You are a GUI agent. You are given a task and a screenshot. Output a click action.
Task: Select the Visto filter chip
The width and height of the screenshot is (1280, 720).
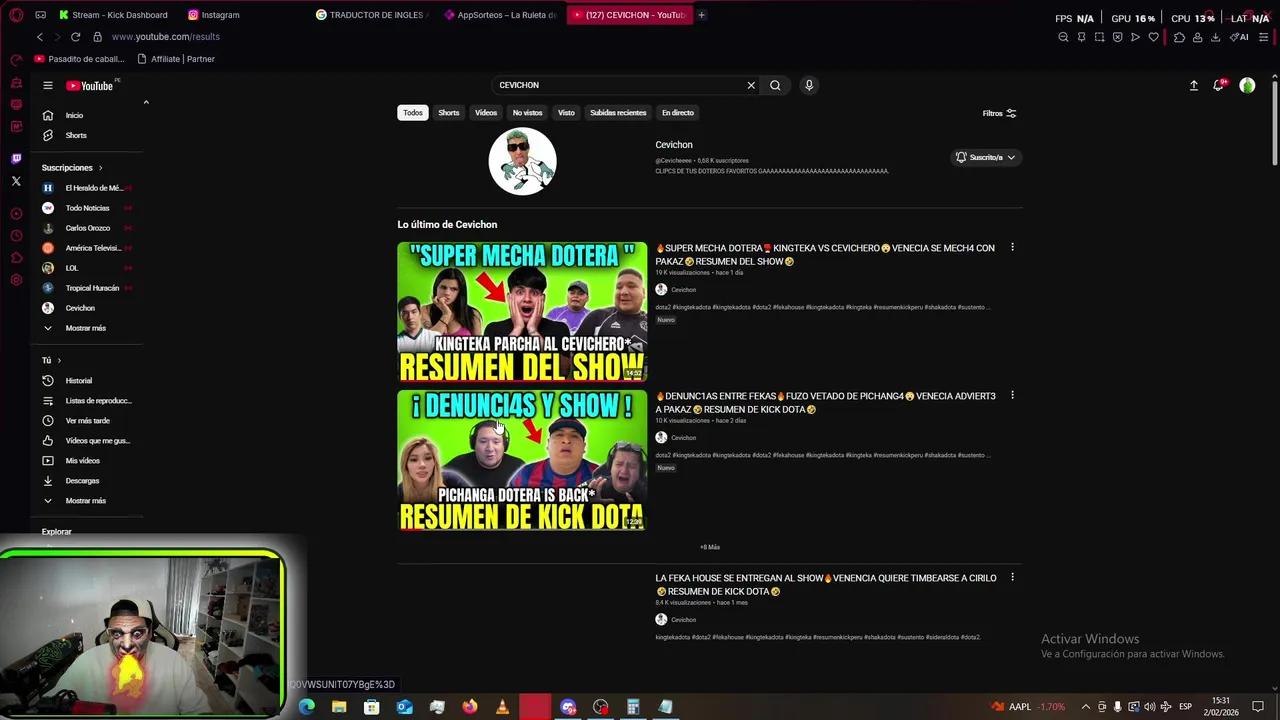[x=566, y=113]
